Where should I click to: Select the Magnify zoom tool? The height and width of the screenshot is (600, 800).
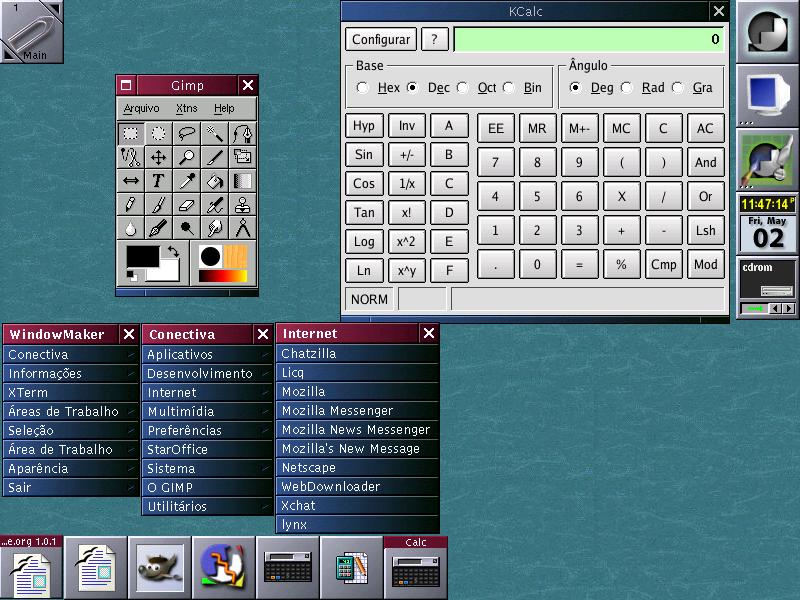pos(186,157)
